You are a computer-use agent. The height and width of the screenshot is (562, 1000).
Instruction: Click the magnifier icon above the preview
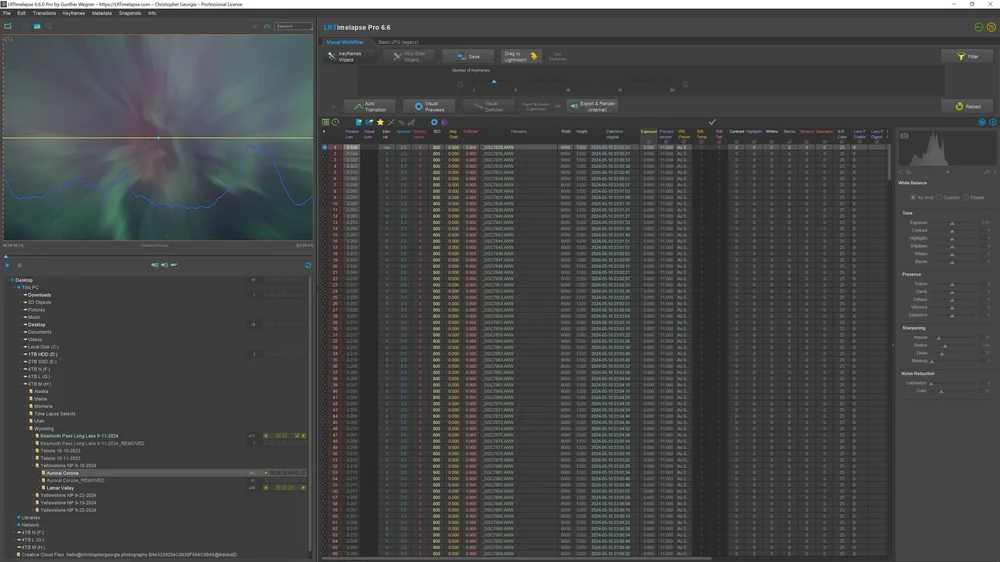pyautogui.click(x=48, y=26)
